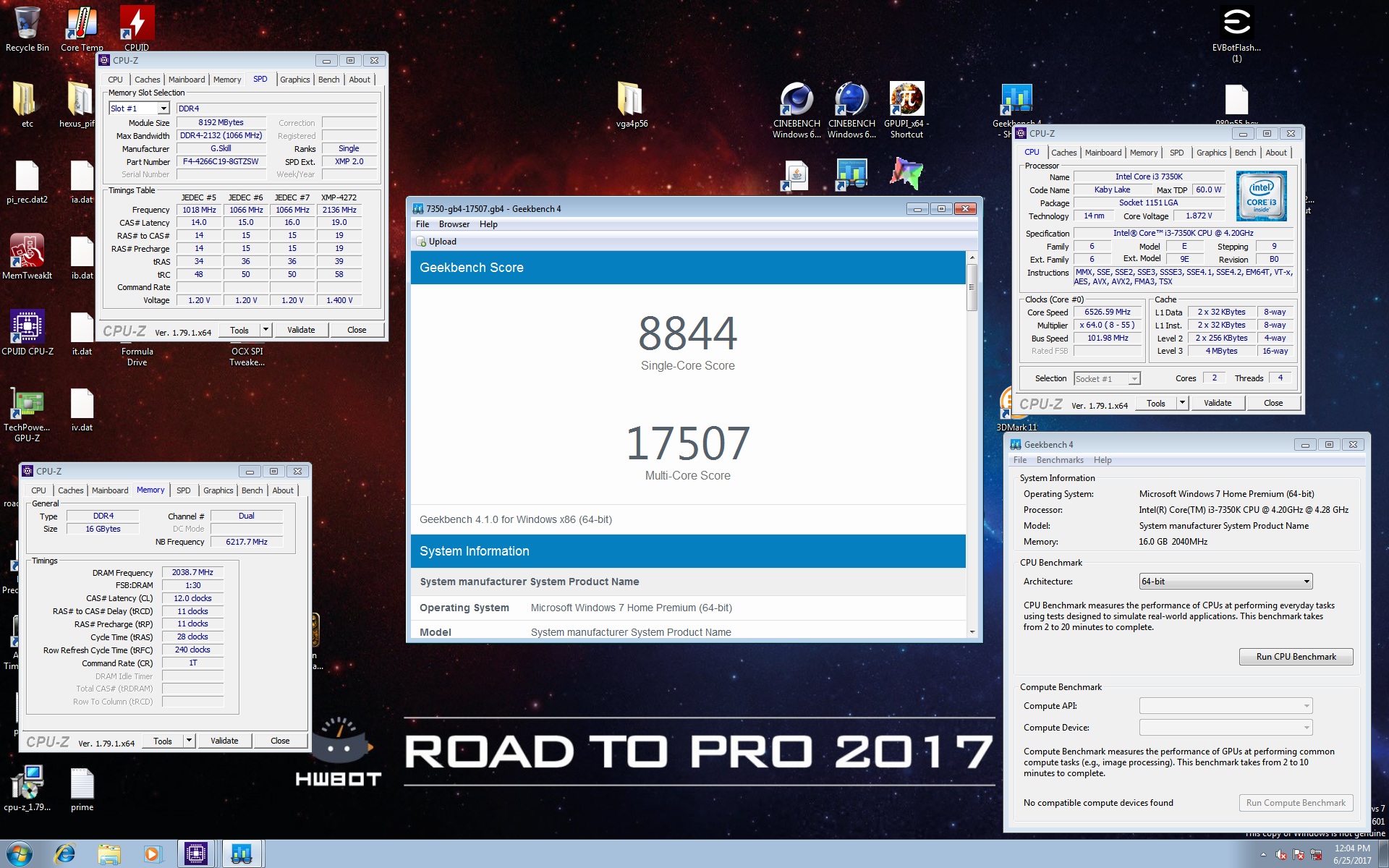Open Windows Explorer from taskbar
Image resolution: width=1389 pixels, height=868 pixels.
point(109,854)
